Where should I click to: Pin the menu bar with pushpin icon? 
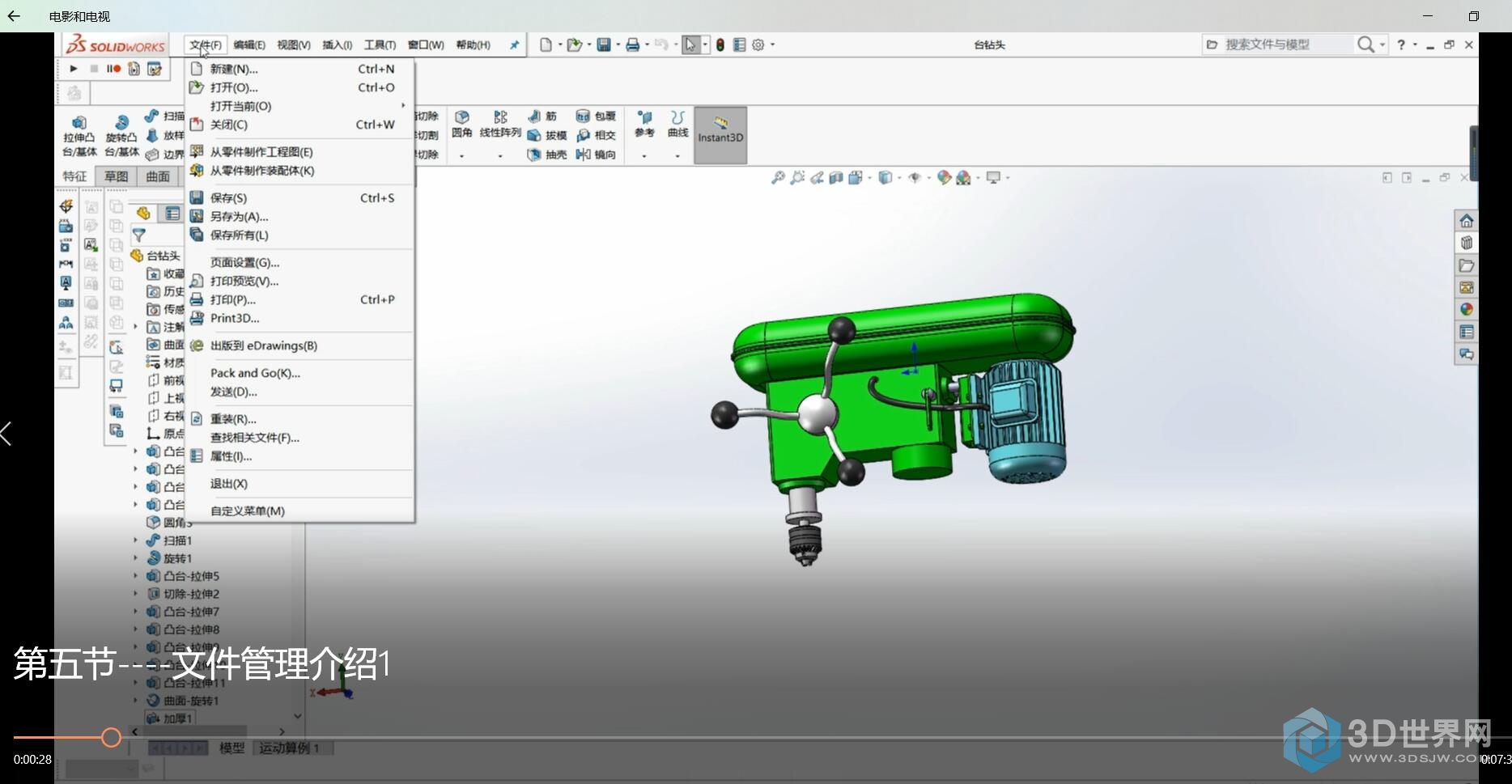514,44
